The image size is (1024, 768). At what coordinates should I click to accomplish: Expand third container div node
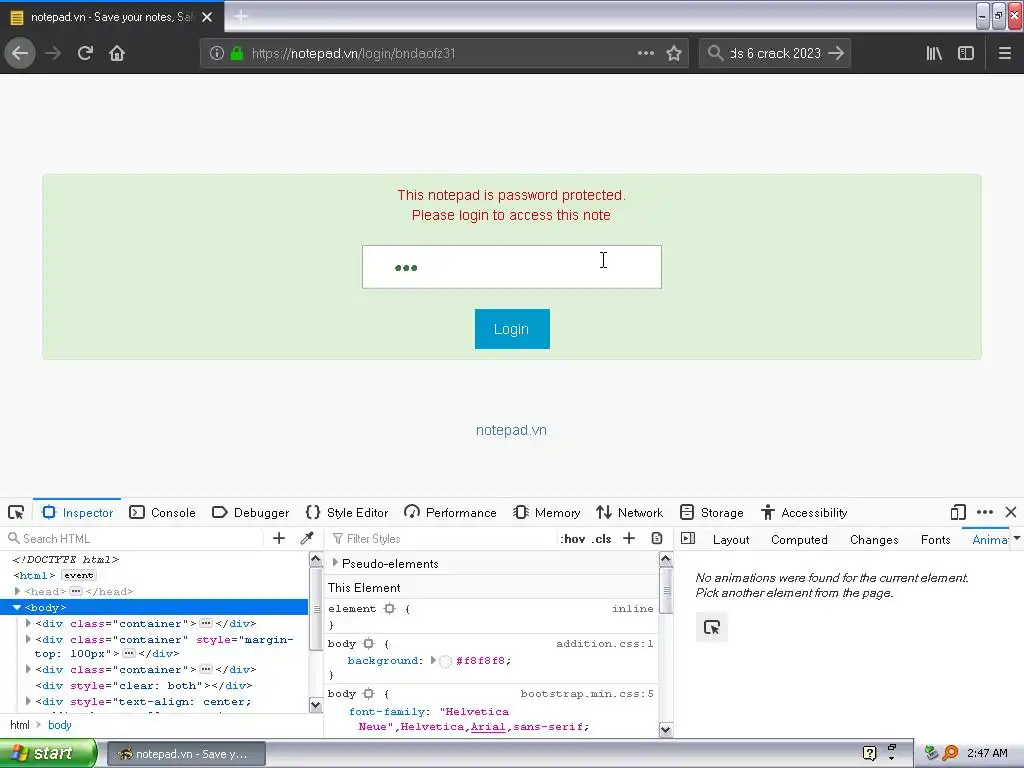tap(28, 669)
